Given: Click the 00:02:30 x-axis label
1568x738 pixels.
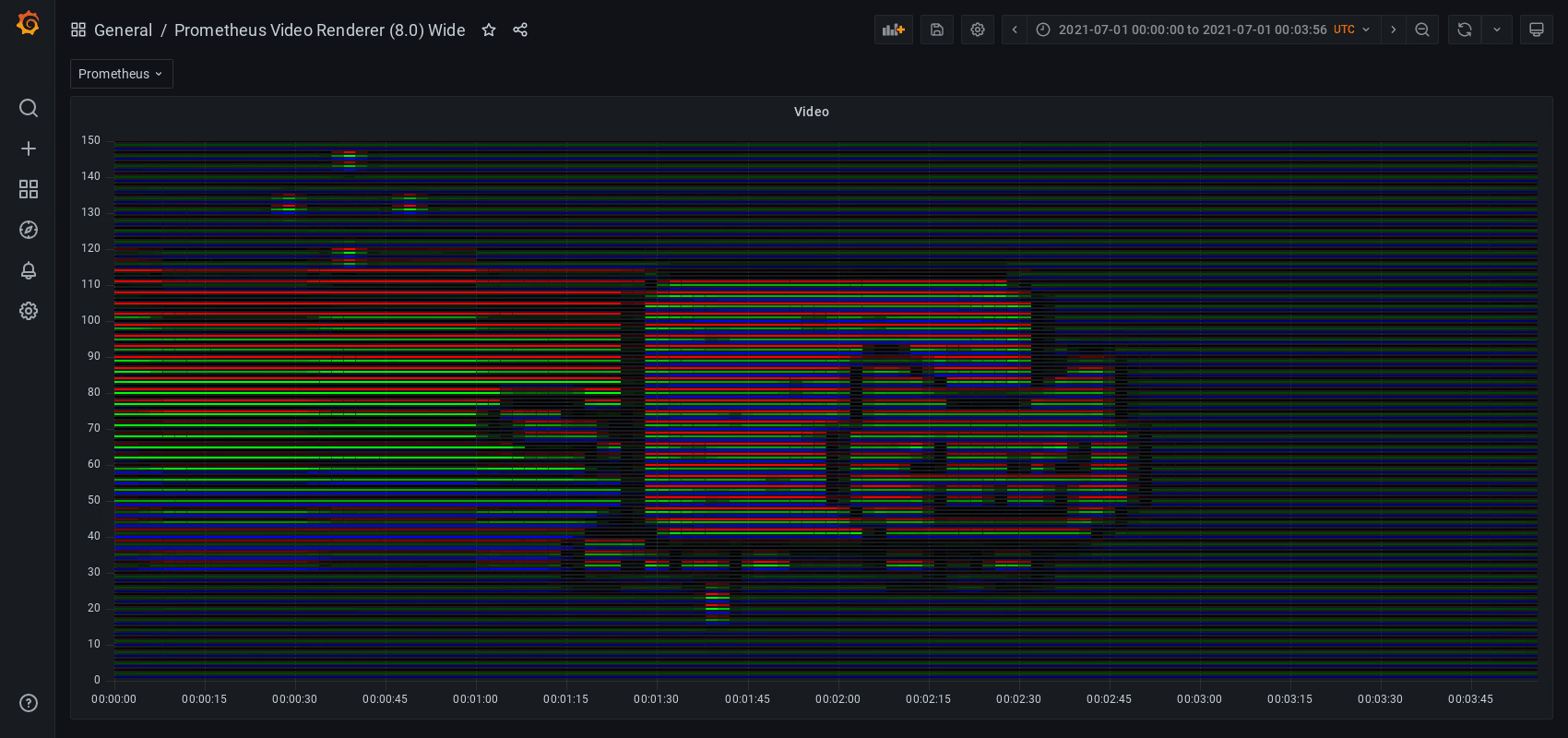Looking at the screenshot, I should pyautogui.click(x=1018, y=699).
